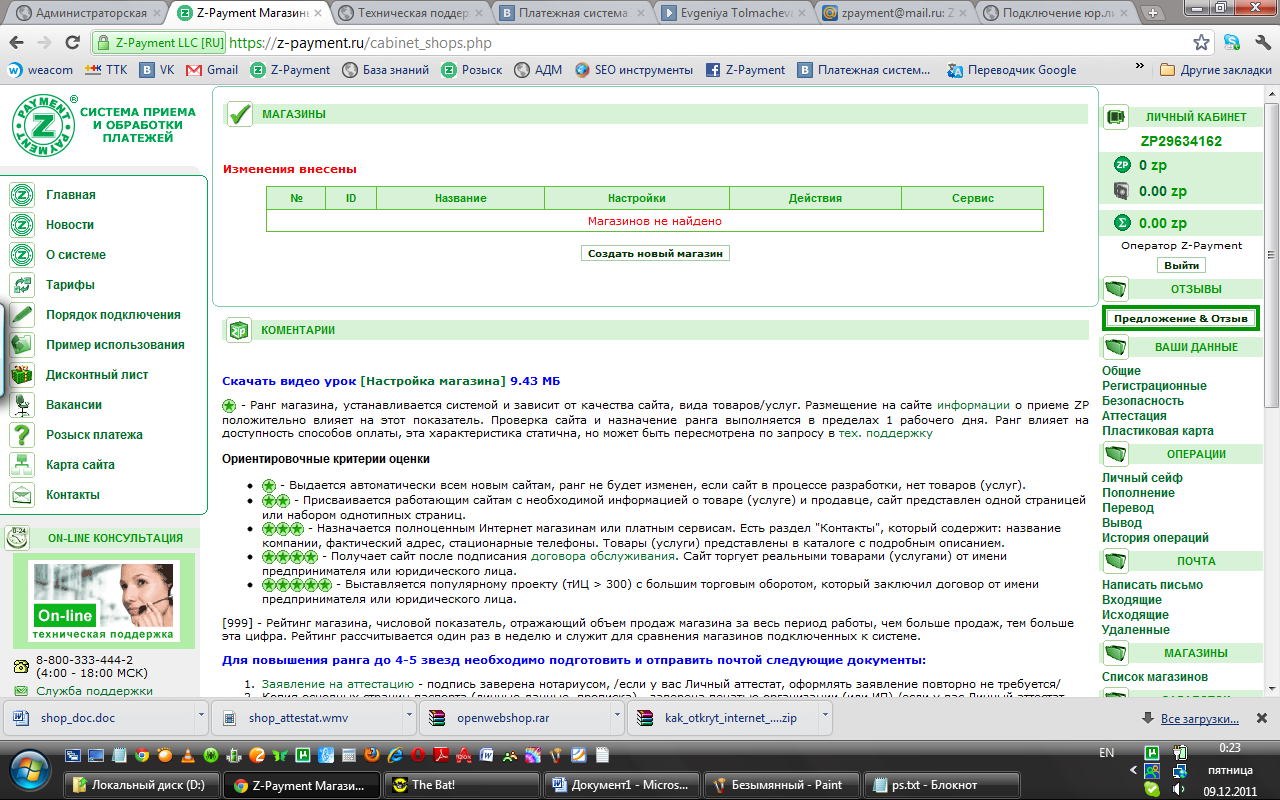
Task: Open the Gmail bookmark
Action: pos(212,70)
